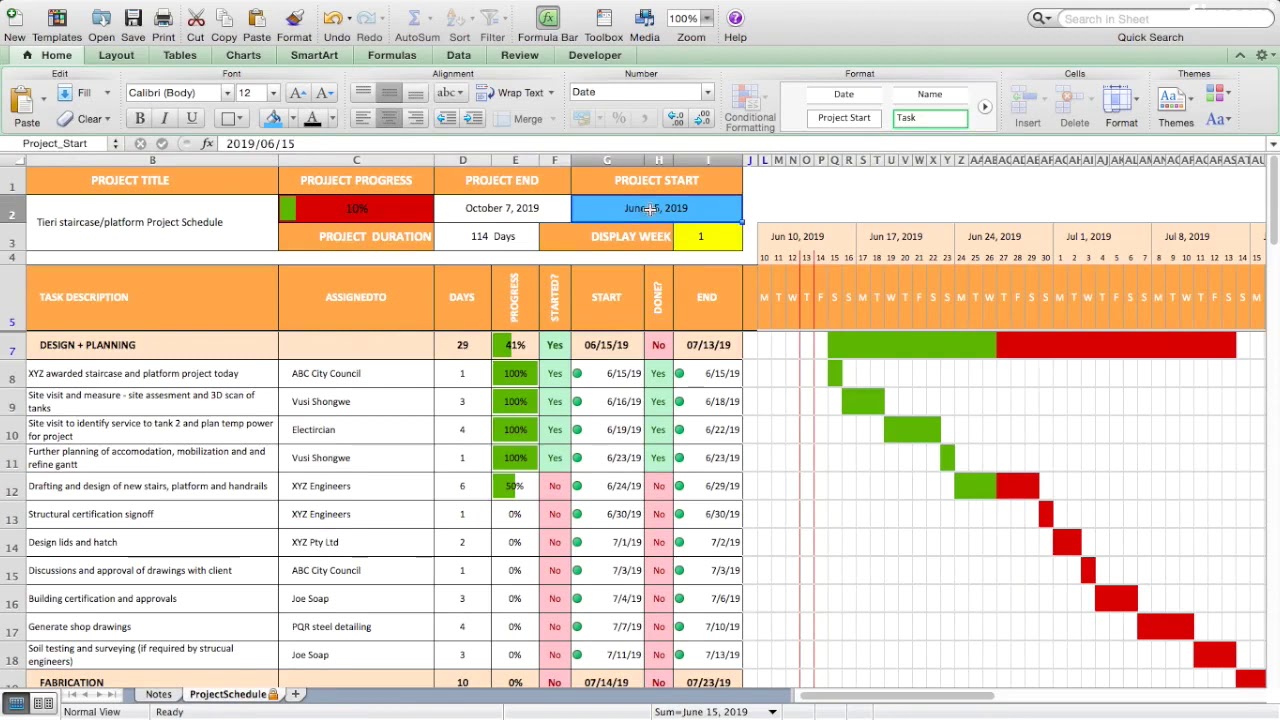The image size is (1280, 720).
Task: Open Conditional Formatting
Action: coord(749,107)
